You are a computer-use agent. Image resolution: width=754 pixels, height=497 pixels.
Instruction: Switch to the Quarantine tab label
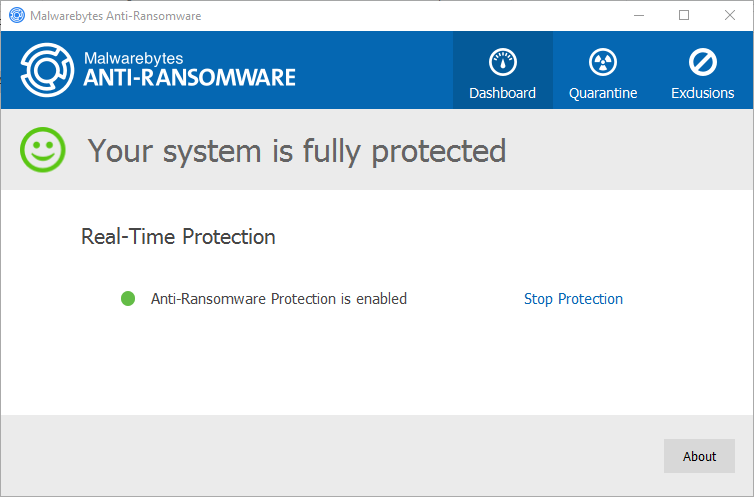point(603,93)
